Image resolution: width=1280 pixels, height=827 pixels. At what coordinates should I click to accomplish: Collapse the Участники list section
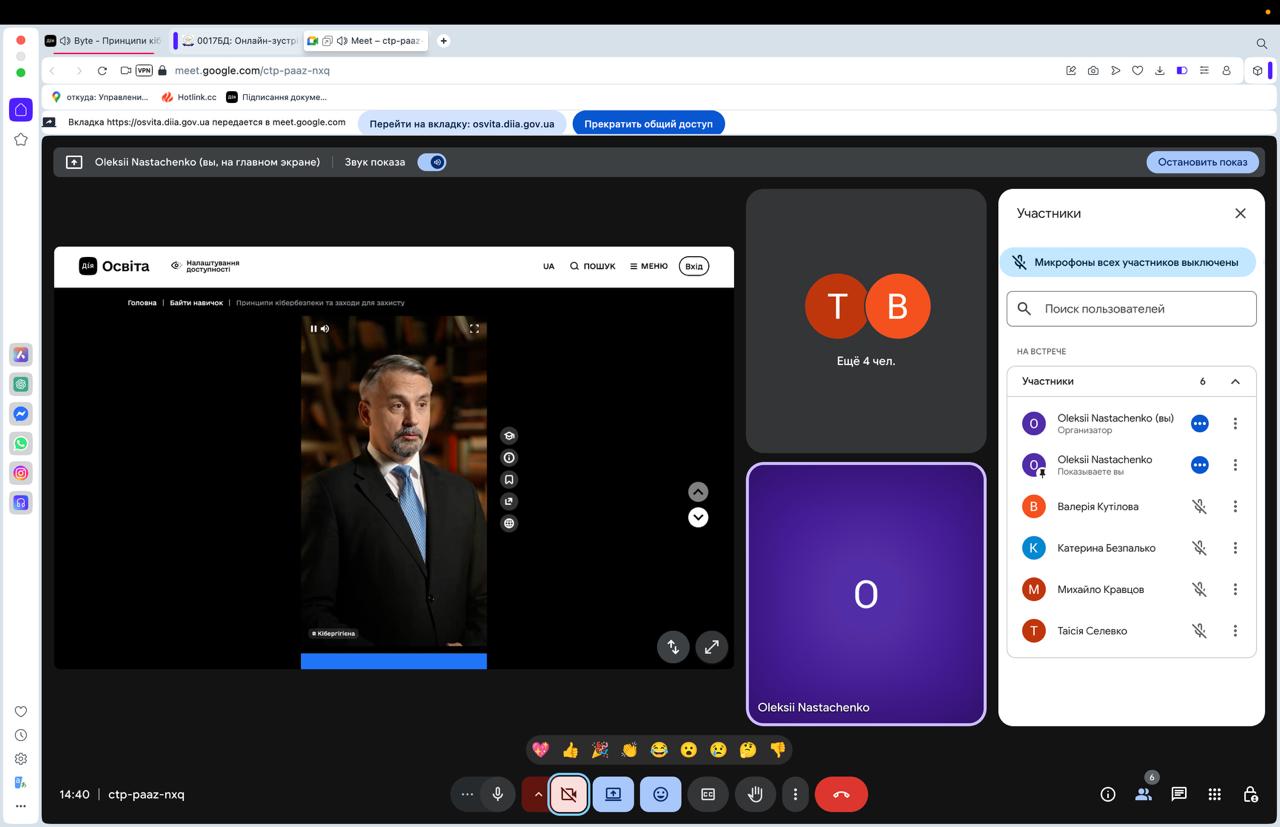point(1235,381)
